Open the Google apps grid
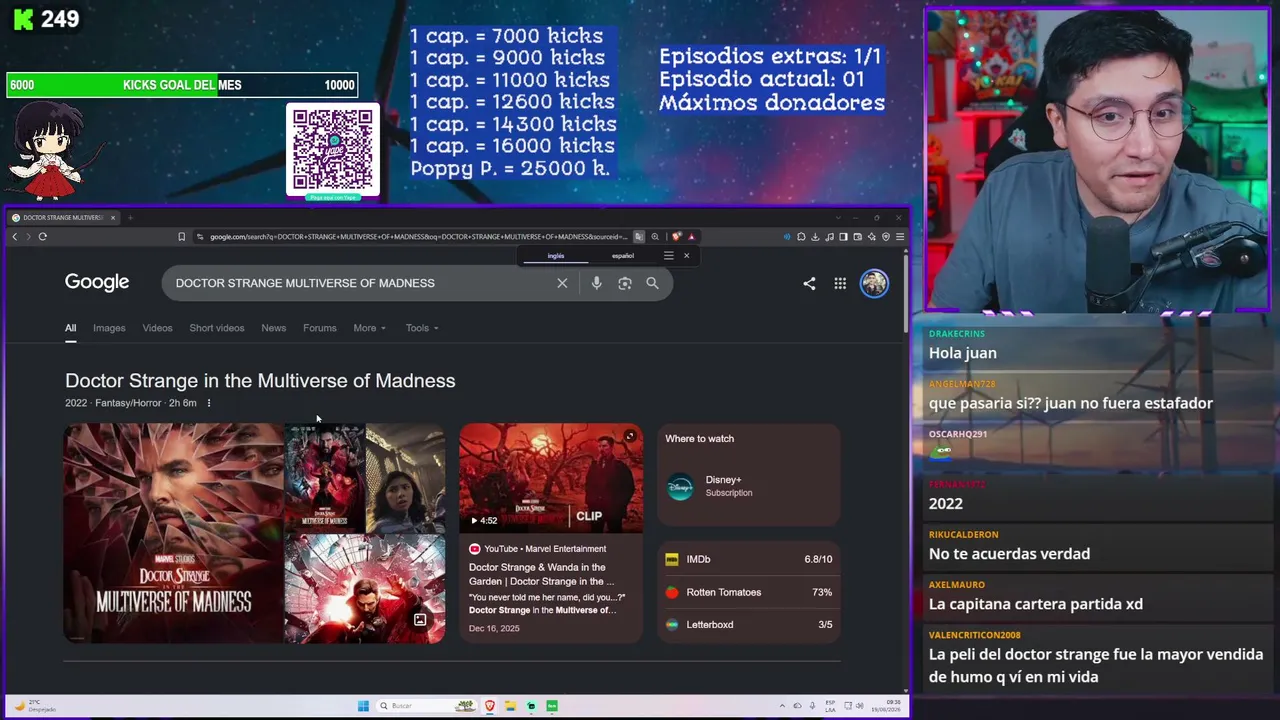Viewport: 1280px width, 720px height. 840,283
